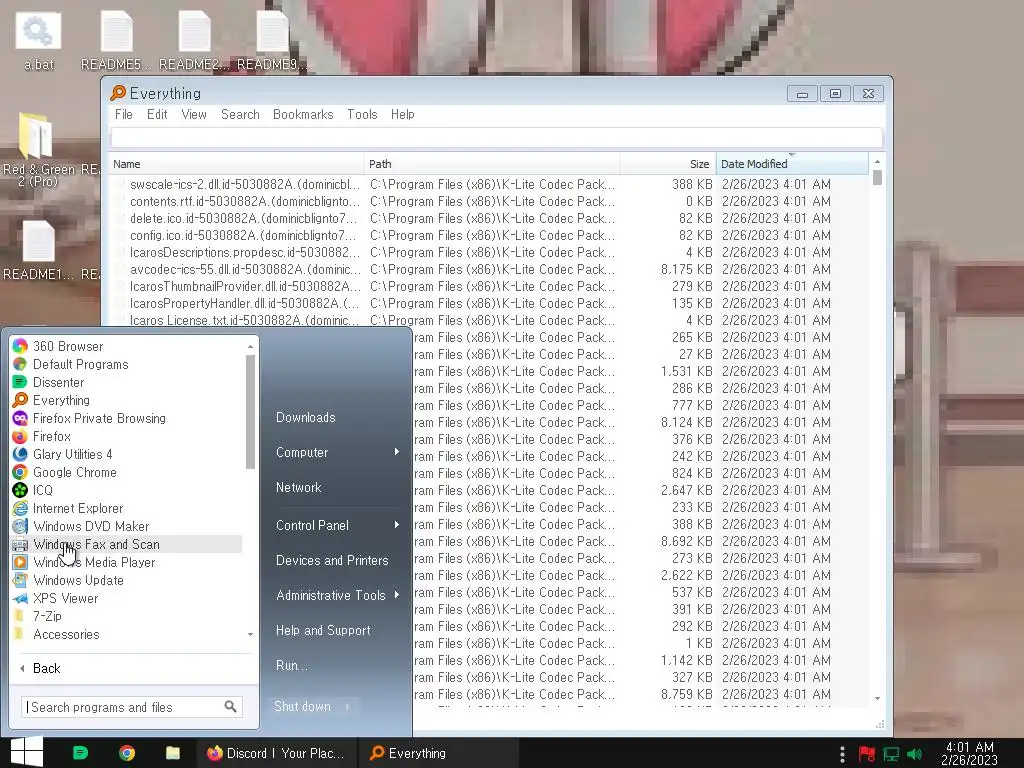Click the Shut down button
The image size is (1024, 768).
pos(302,707)
